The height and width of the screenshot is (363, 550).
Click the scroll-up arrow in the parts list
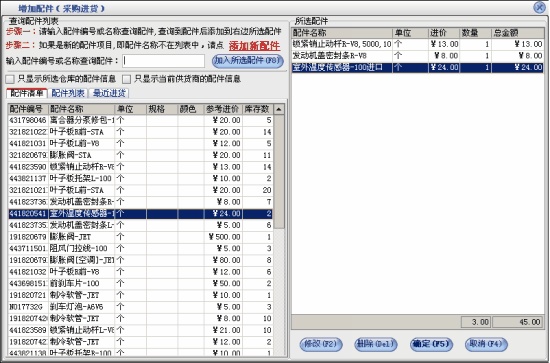279,109
